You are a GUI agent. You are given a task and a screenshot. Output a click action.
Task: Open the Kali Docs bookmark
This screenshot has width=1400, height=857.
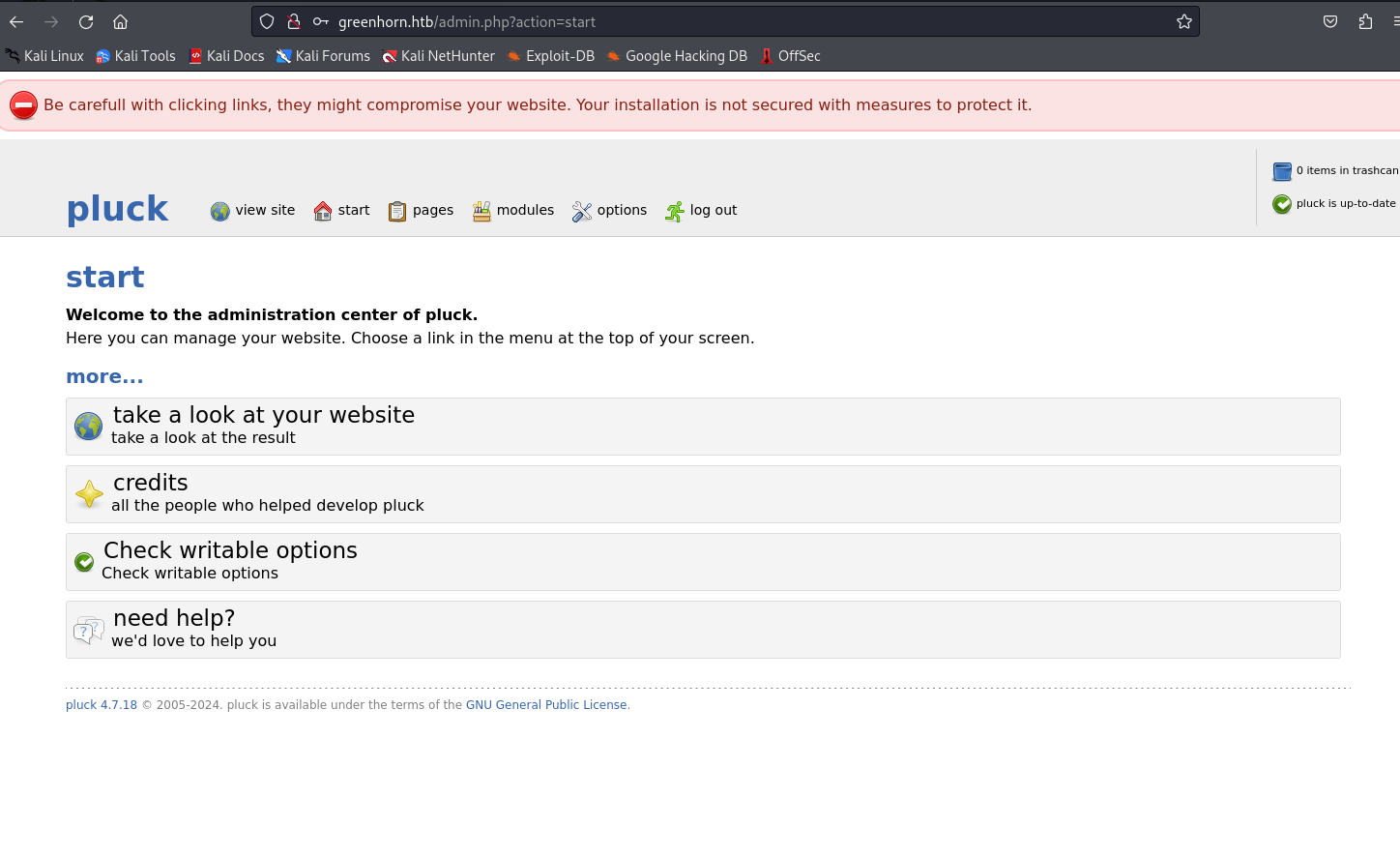tap(226, 56)
